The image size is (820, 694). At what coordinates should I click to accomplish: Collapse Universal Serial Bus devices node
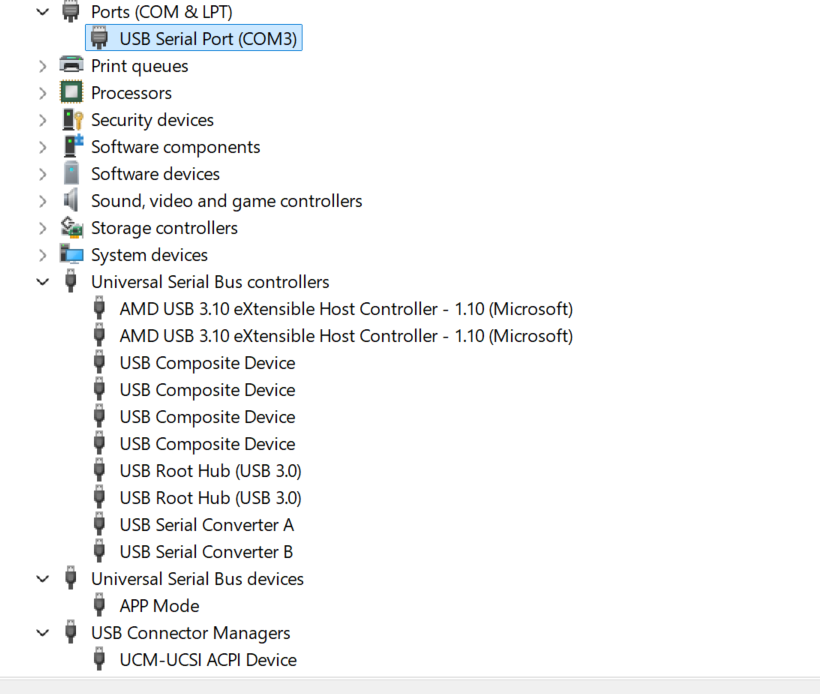(42, 579)
